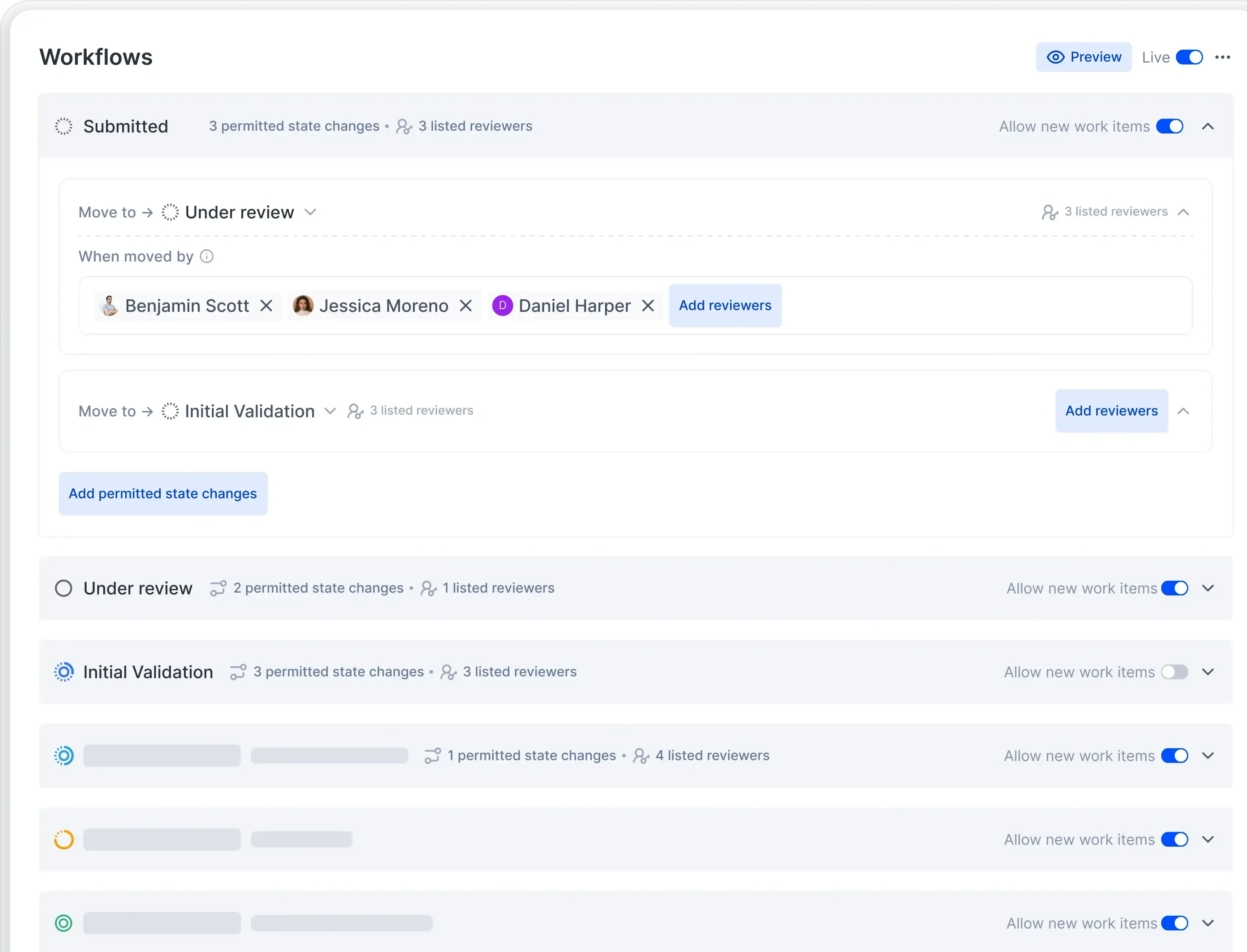Click the Submitted state spinner icon
Screen dimensions: 1247x952
(63, 126)
